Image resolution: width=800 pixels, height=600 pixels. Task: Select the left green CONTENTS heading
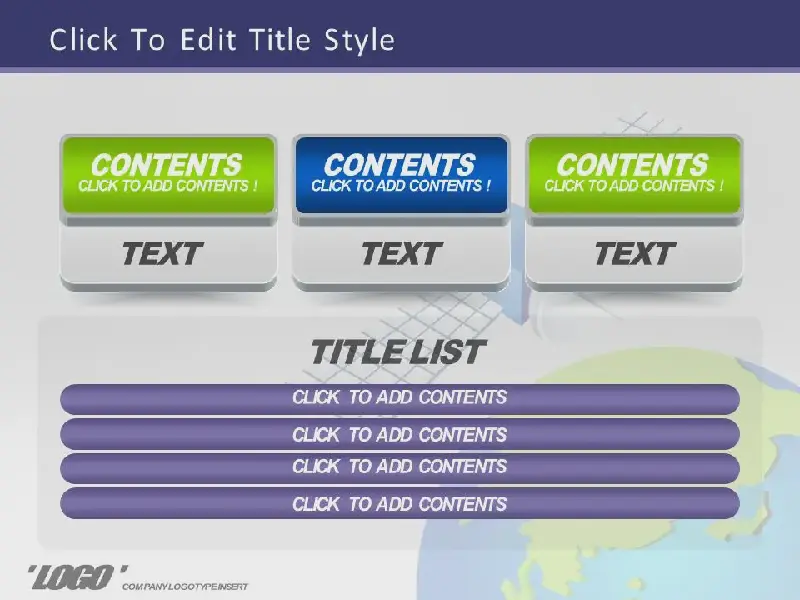[167, 164]
